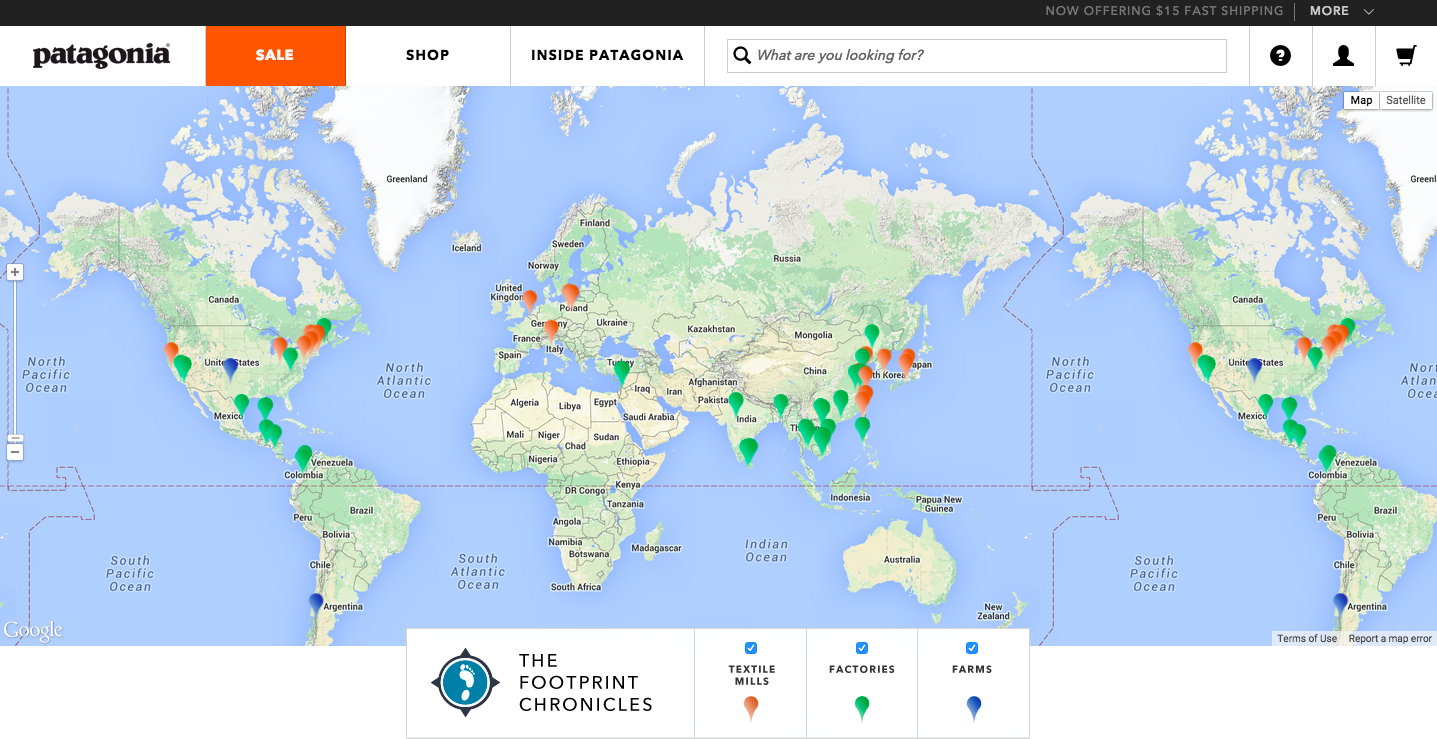Click the green Factories legend pin

coord(862,708)
